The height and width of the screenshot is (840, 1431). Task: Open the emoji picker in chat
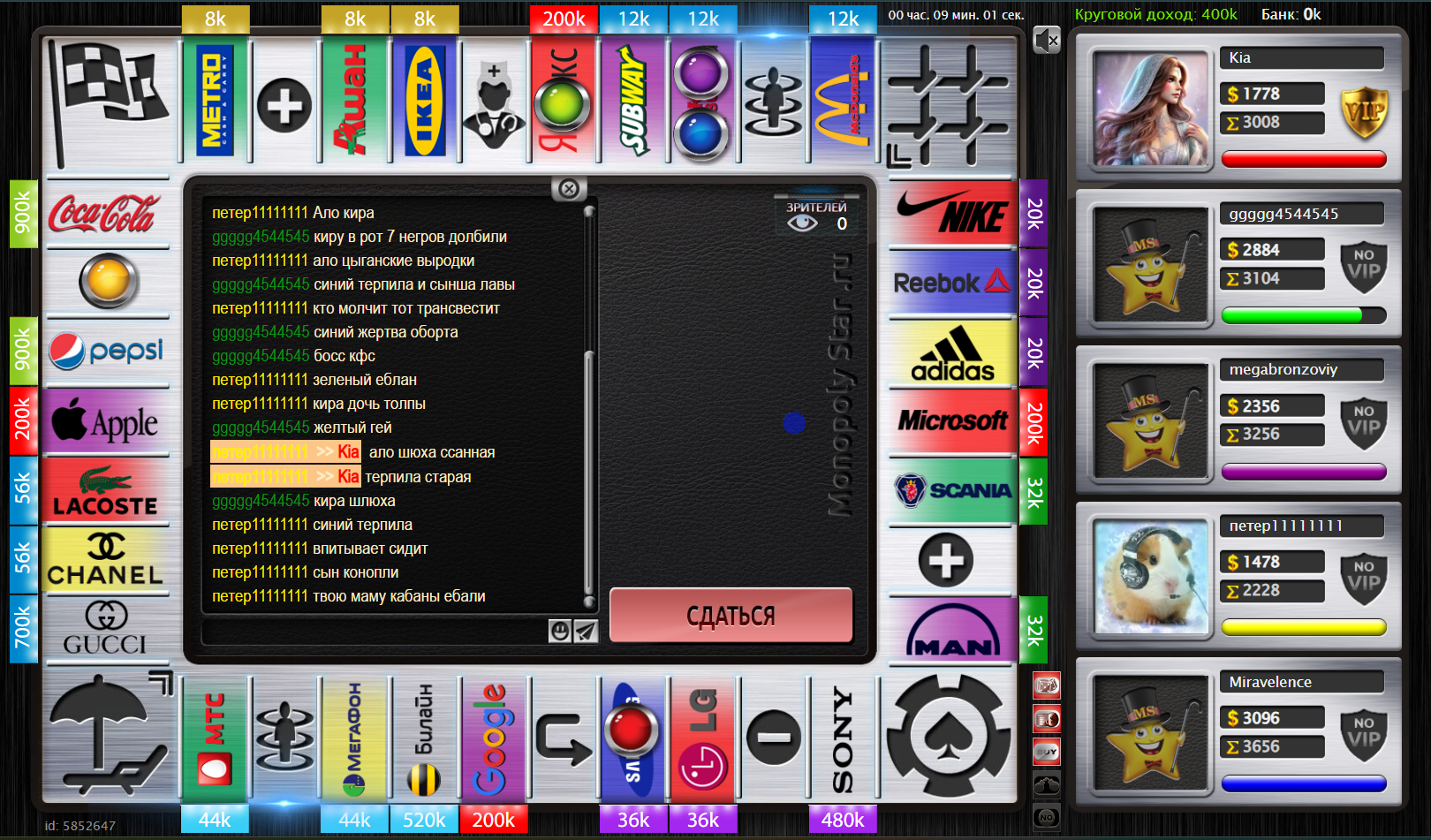559,630
